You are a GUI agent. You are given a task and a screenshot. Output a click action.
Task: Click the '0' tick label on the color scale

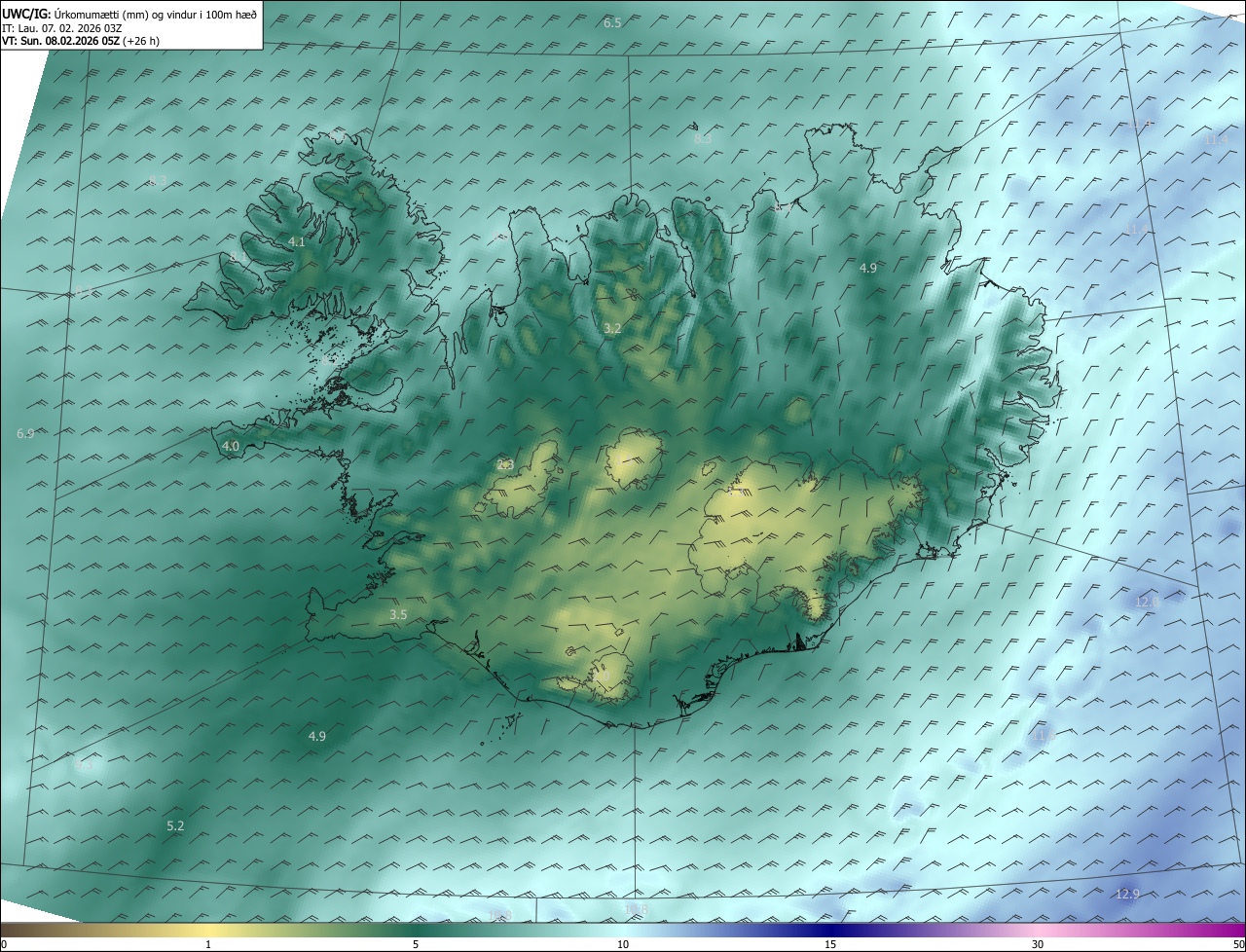click(x=3, y=944)
